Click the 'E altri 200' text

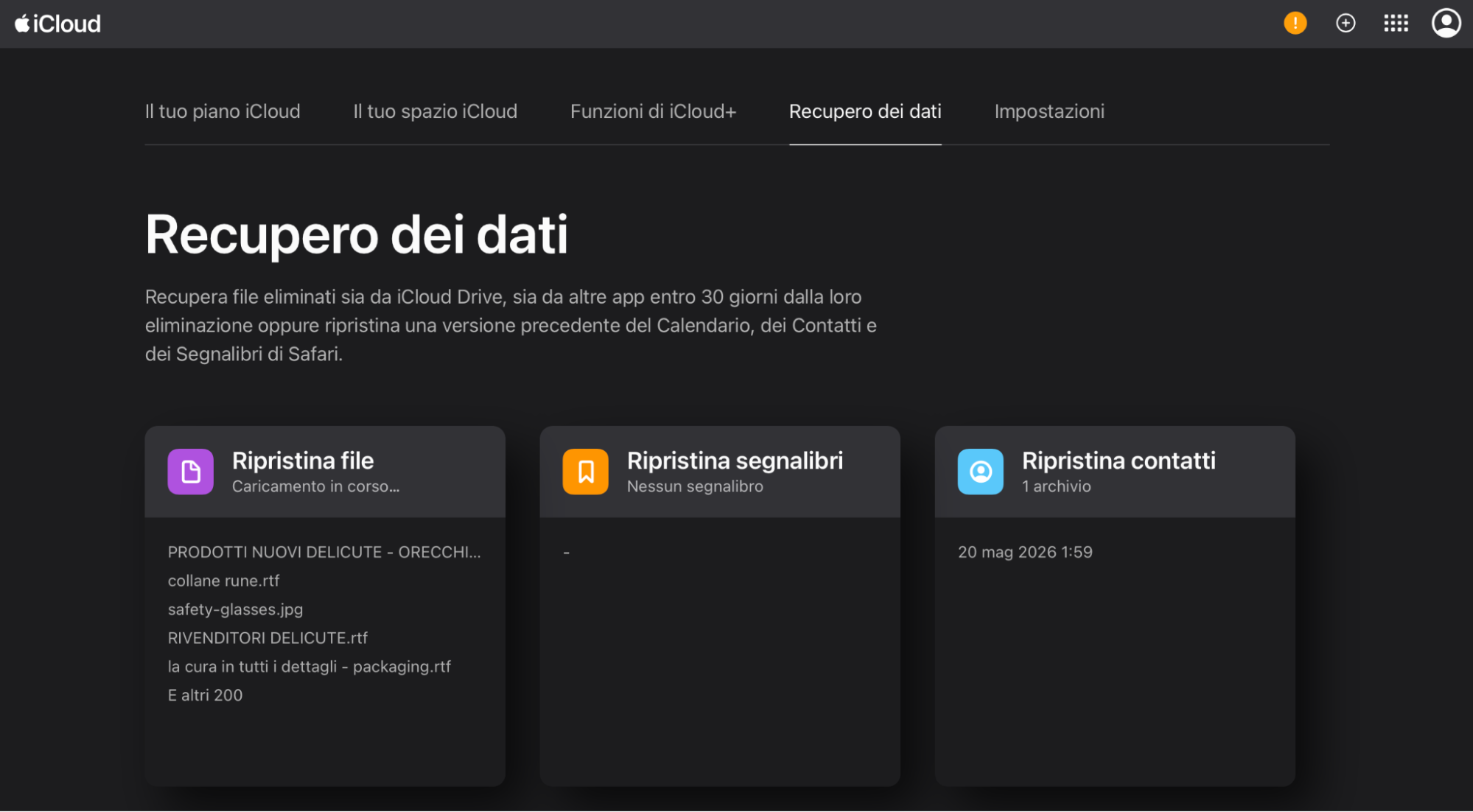point(205,696)
